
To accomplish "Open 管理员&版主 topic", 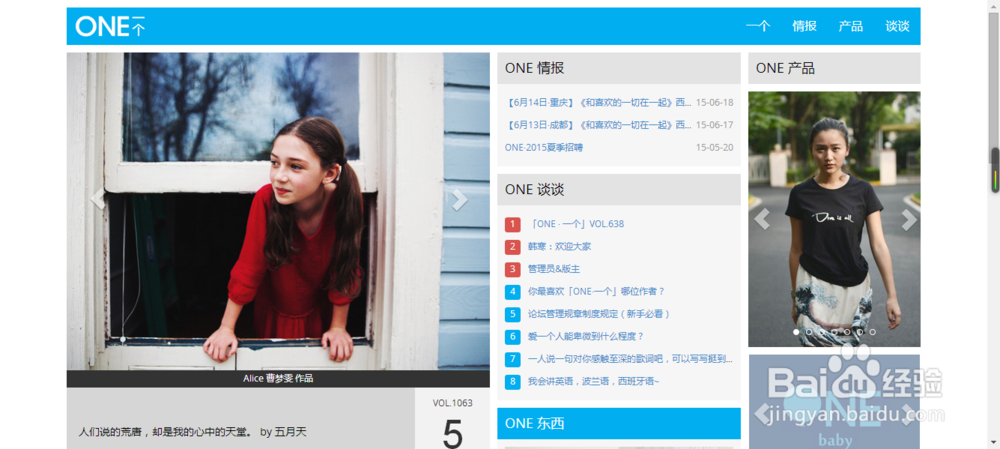I will click(554, 269).
